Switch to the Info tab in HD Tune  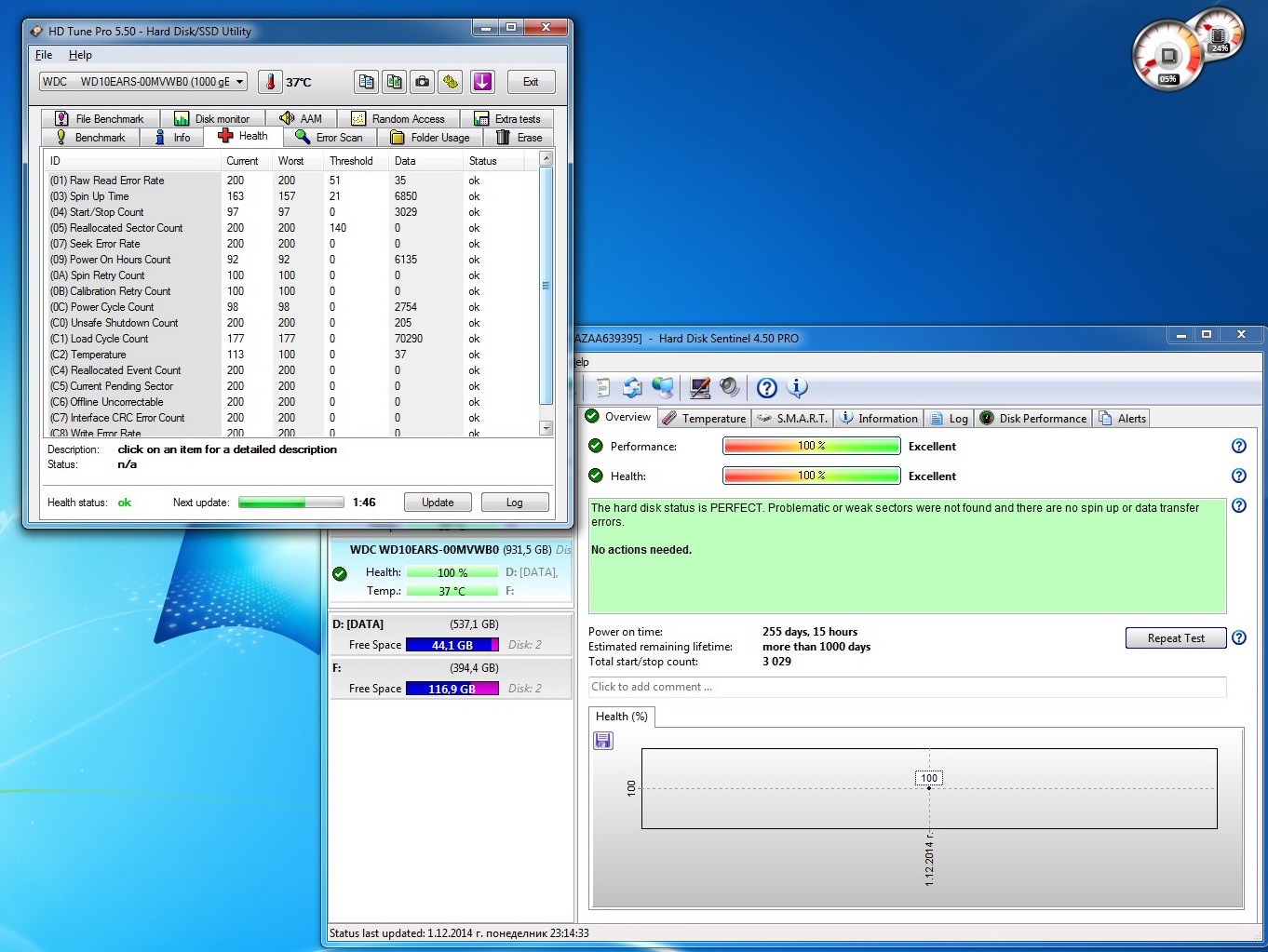coord(172,137)
